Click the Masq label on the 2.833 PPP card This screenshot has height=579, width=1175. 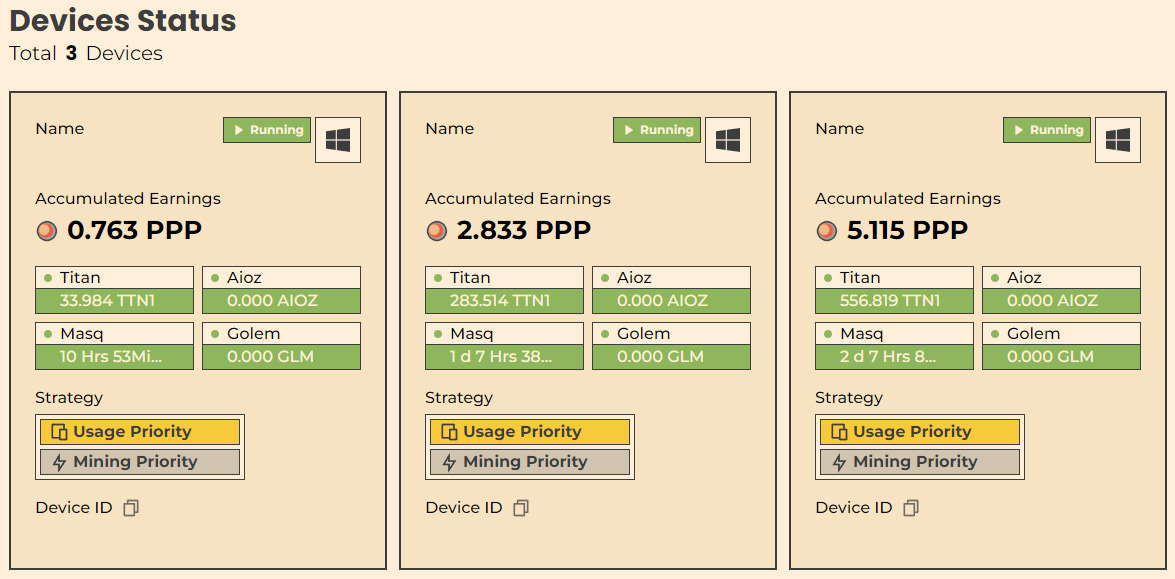point(471,334)
